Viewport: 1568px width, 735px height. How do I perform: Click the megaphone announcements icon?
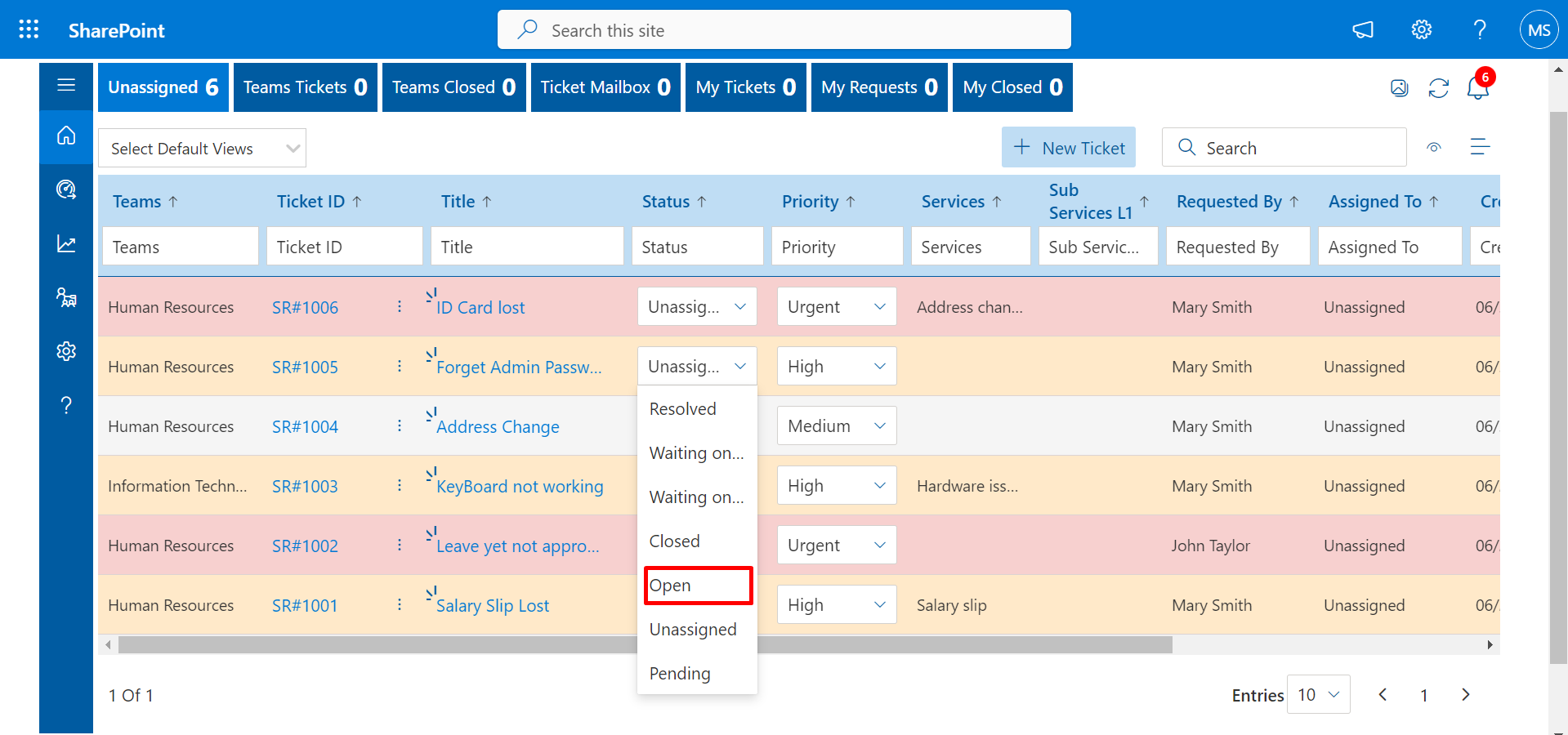[1363, 30]
